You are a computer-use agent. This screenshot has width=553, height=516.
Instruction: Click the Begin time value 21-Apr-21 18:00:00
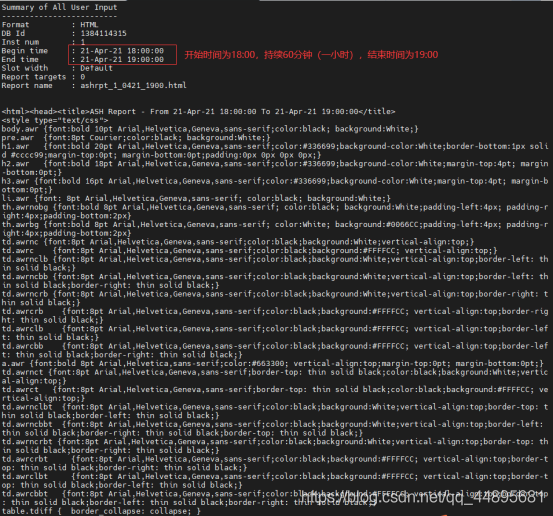tap(122, 51)
